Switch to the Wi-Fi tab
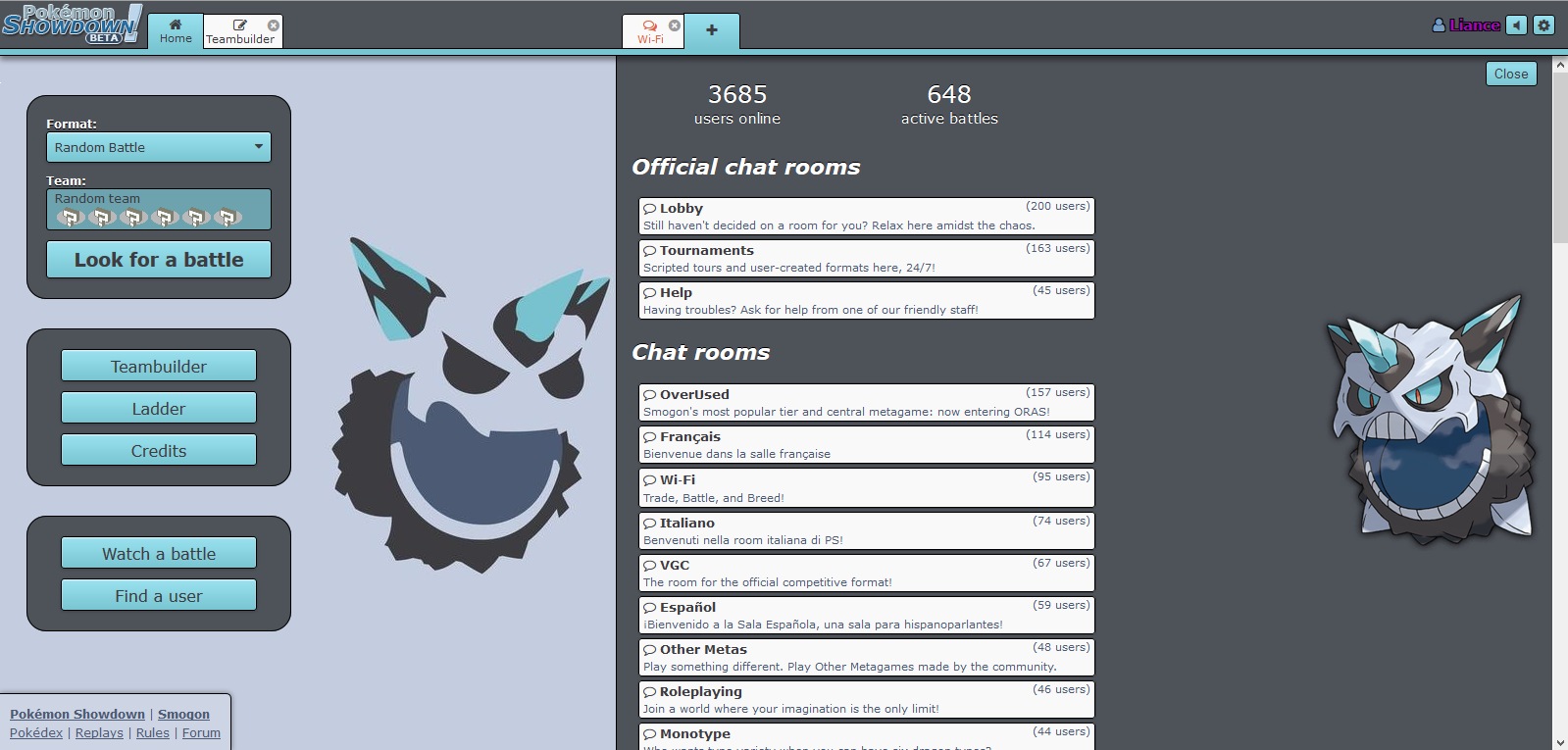 click(652, 30)
